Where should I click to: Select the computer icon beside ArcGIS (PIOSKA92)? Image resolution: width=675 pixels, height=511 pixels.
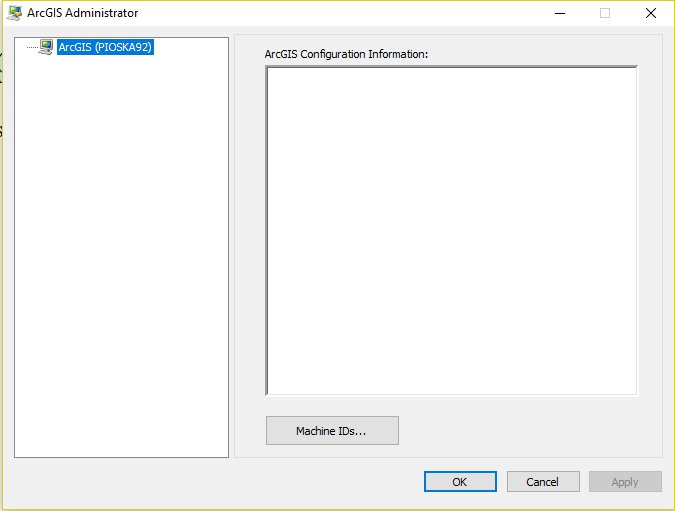tap(46, 47)
